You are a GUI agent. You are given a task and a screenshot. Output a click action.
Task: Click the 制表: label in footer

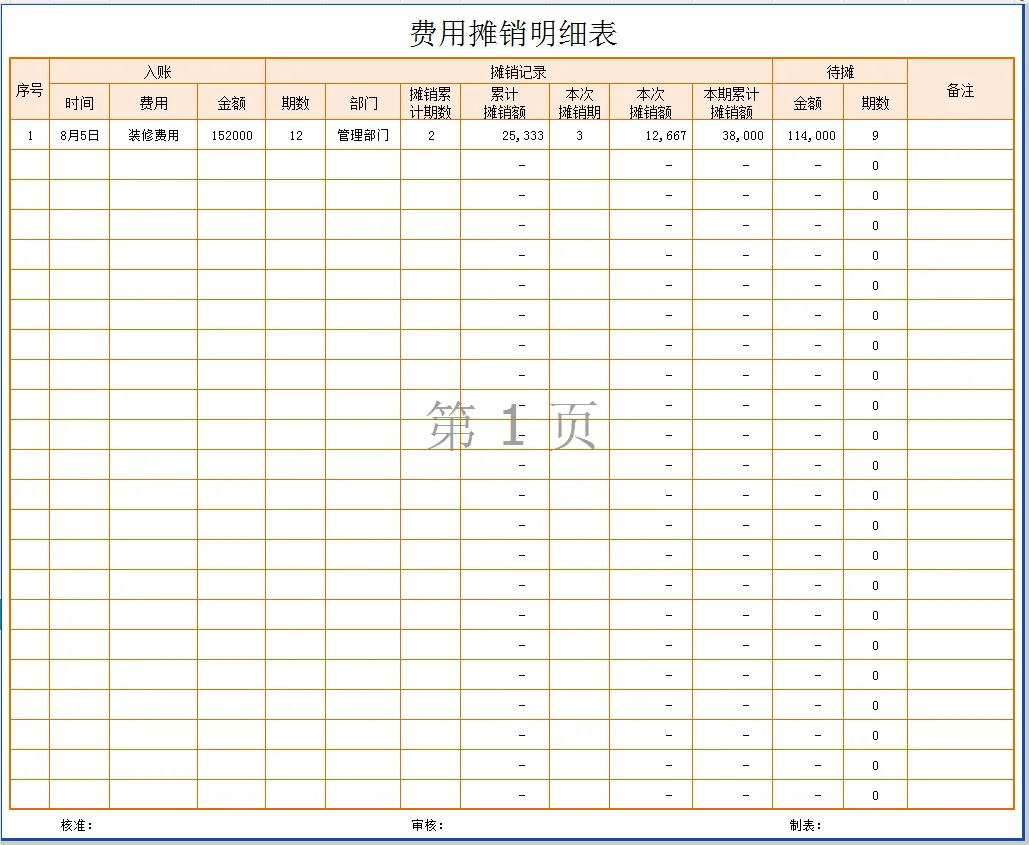(x=805, y=825)
